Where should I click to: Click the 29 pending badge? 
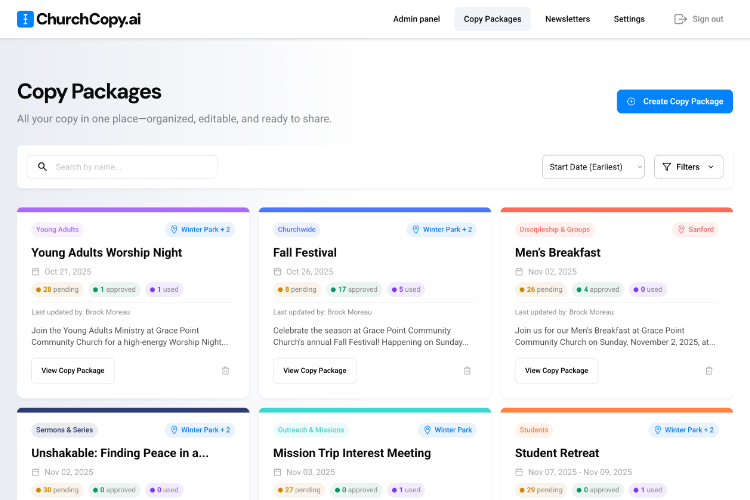[541, 490]
